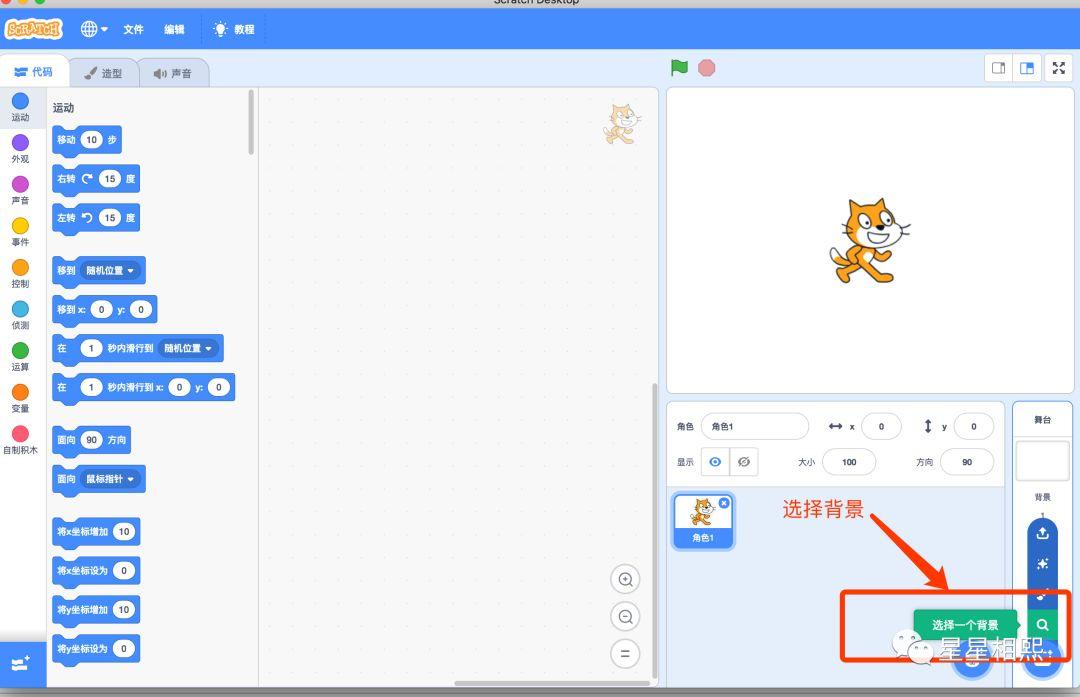Click the 右转 15 度 block
The width and height of the screenshot is (1080, 697).
[96, 179]
